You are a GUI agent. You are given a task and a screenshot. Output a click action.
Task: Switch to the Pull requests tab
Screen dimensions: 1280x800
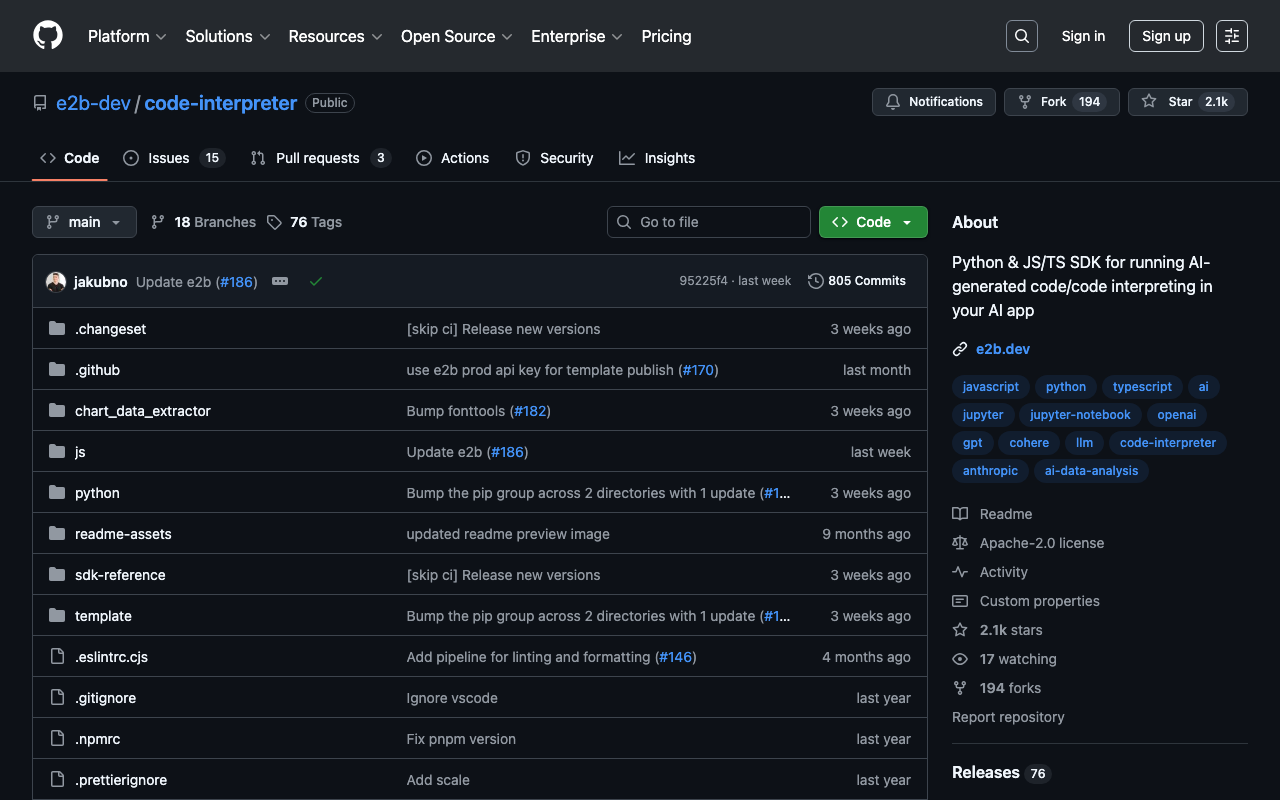319,158
